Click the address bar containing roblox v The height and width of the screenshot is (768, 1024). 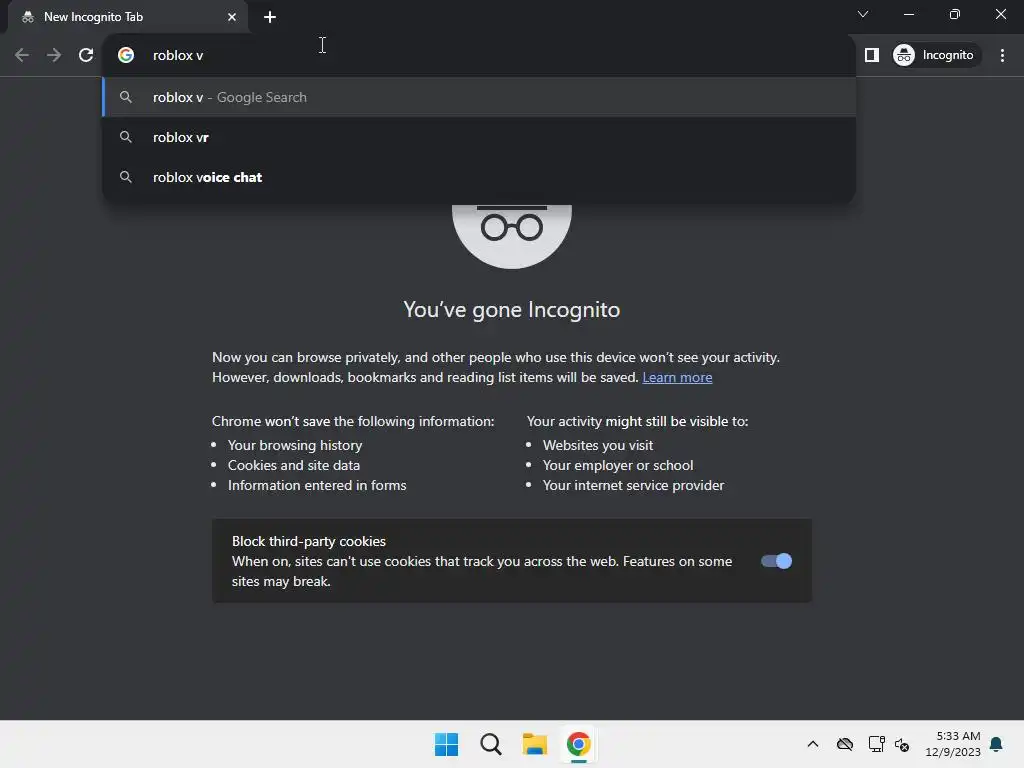(479, 56)
